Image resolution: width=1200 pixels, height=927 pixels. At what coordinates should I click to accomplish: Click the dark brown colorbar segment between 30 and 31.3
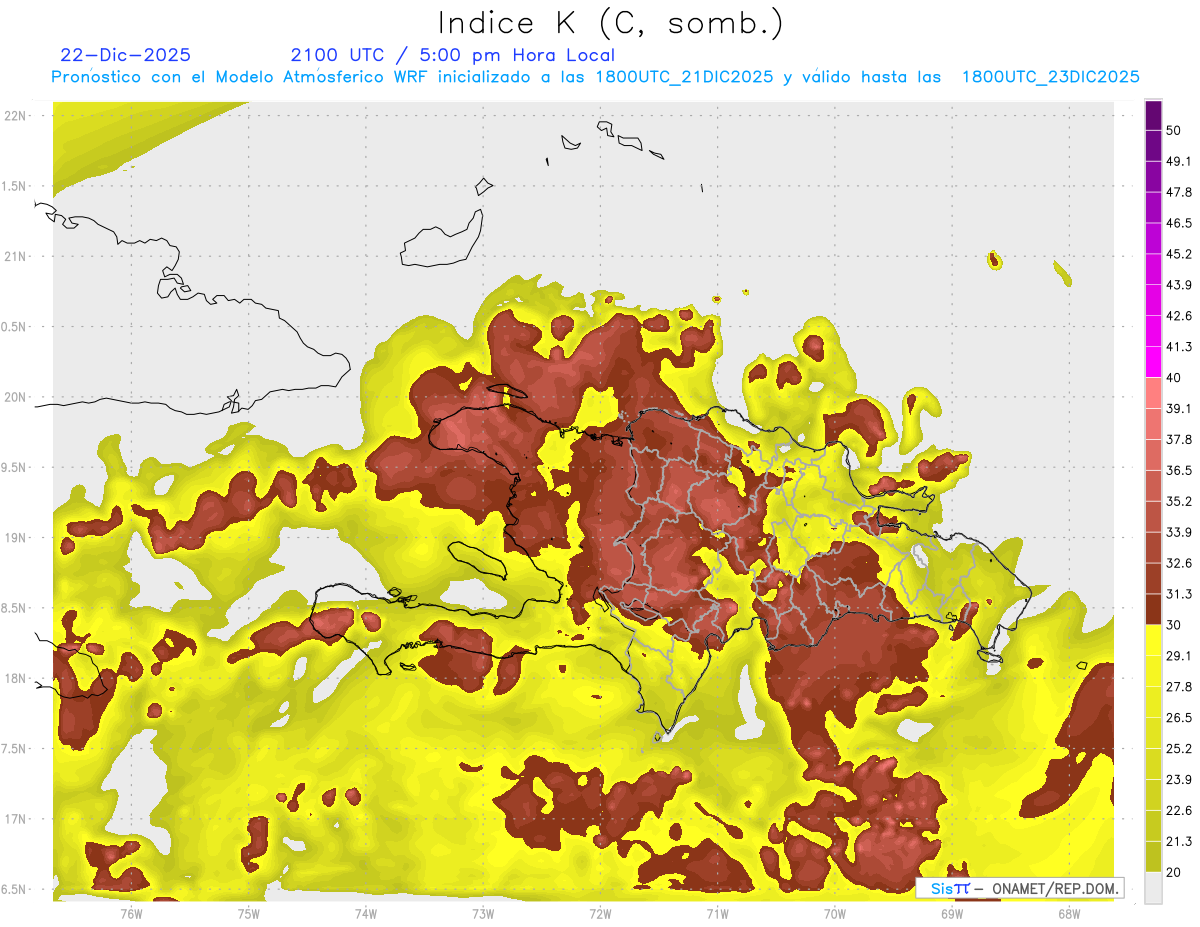(1153, 609)
